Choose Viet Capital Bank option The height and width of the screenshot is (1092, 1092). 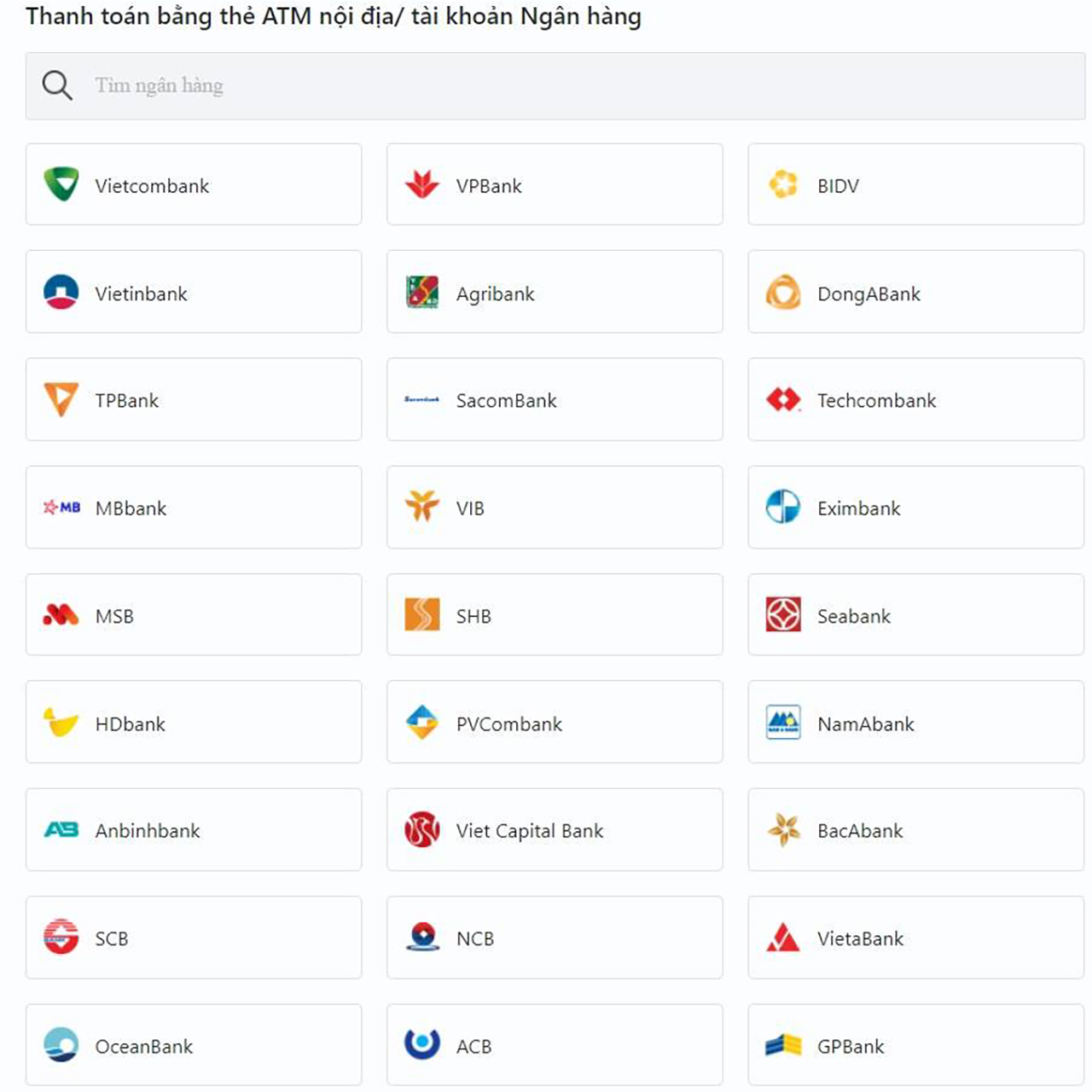(555, 829)
